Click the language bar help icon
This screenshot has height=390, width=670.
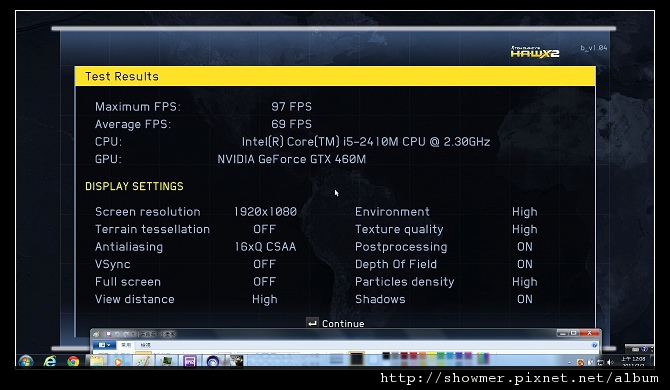[644, 349]
